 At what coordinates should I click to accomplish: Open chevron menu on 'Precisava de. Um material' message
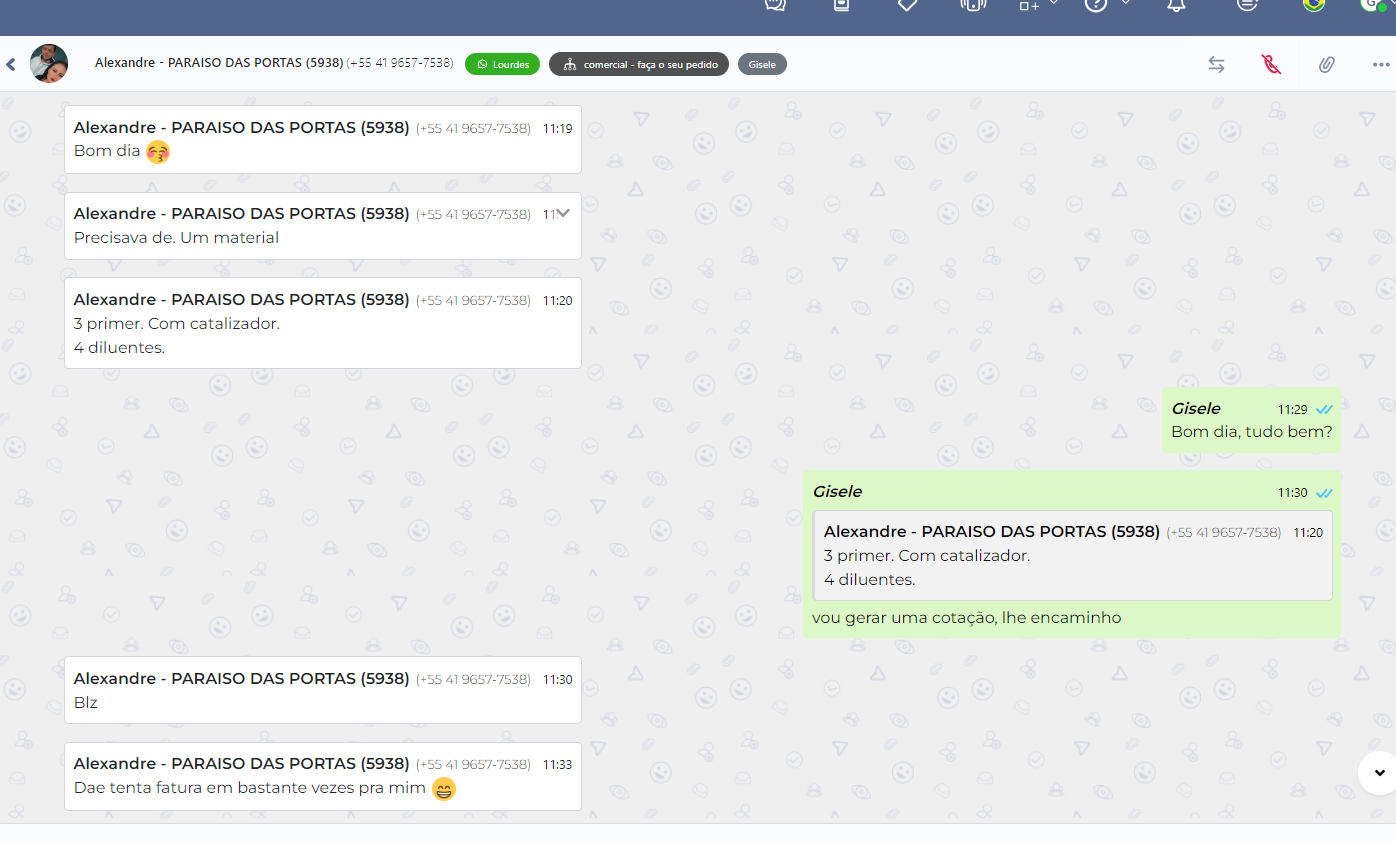coord(563,213)
